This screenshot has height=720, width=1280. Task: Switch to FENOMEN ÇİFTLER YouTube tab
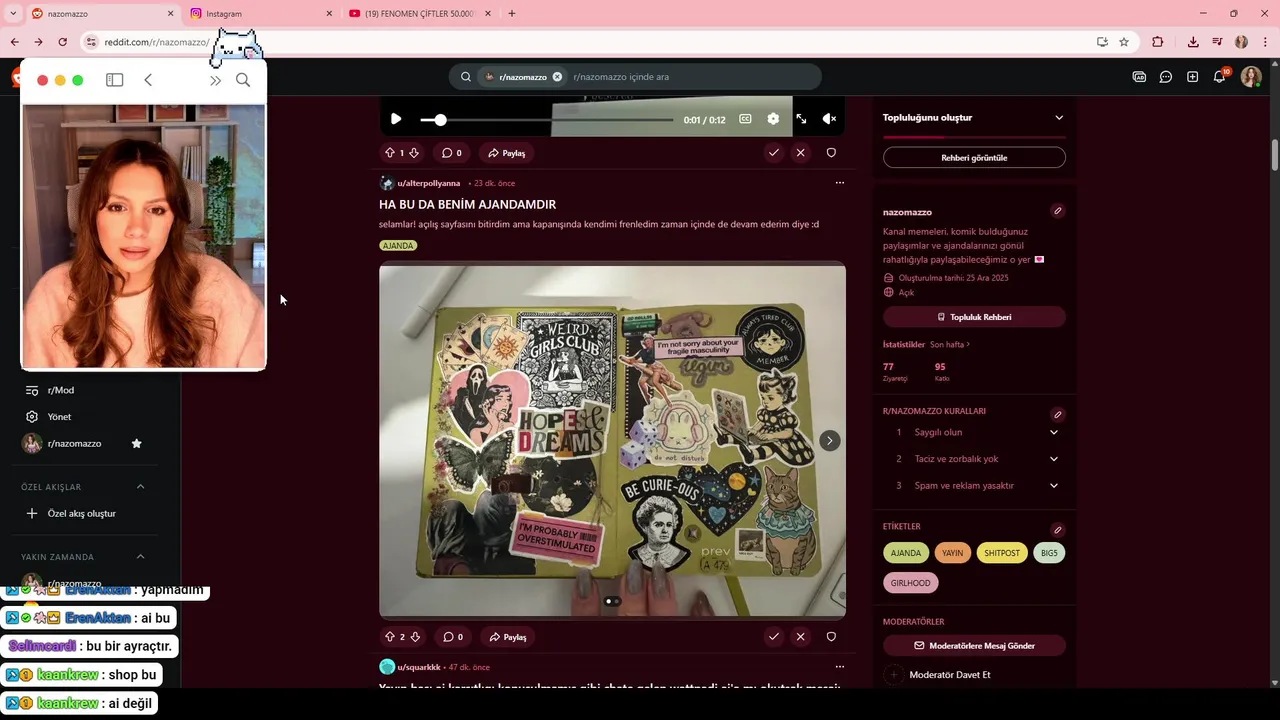click(420, 14)
